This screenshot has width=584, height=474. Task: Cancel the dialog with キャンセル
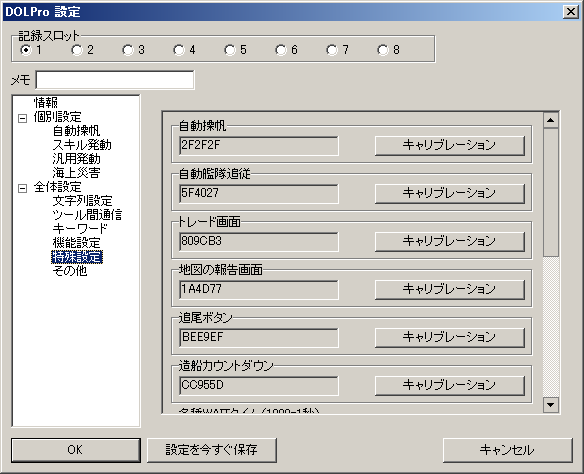[507, 450]
